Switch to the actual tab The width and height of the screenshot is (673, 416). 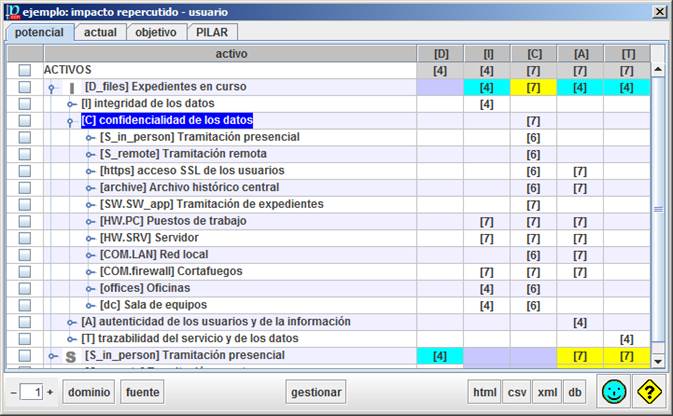point(100,32)
